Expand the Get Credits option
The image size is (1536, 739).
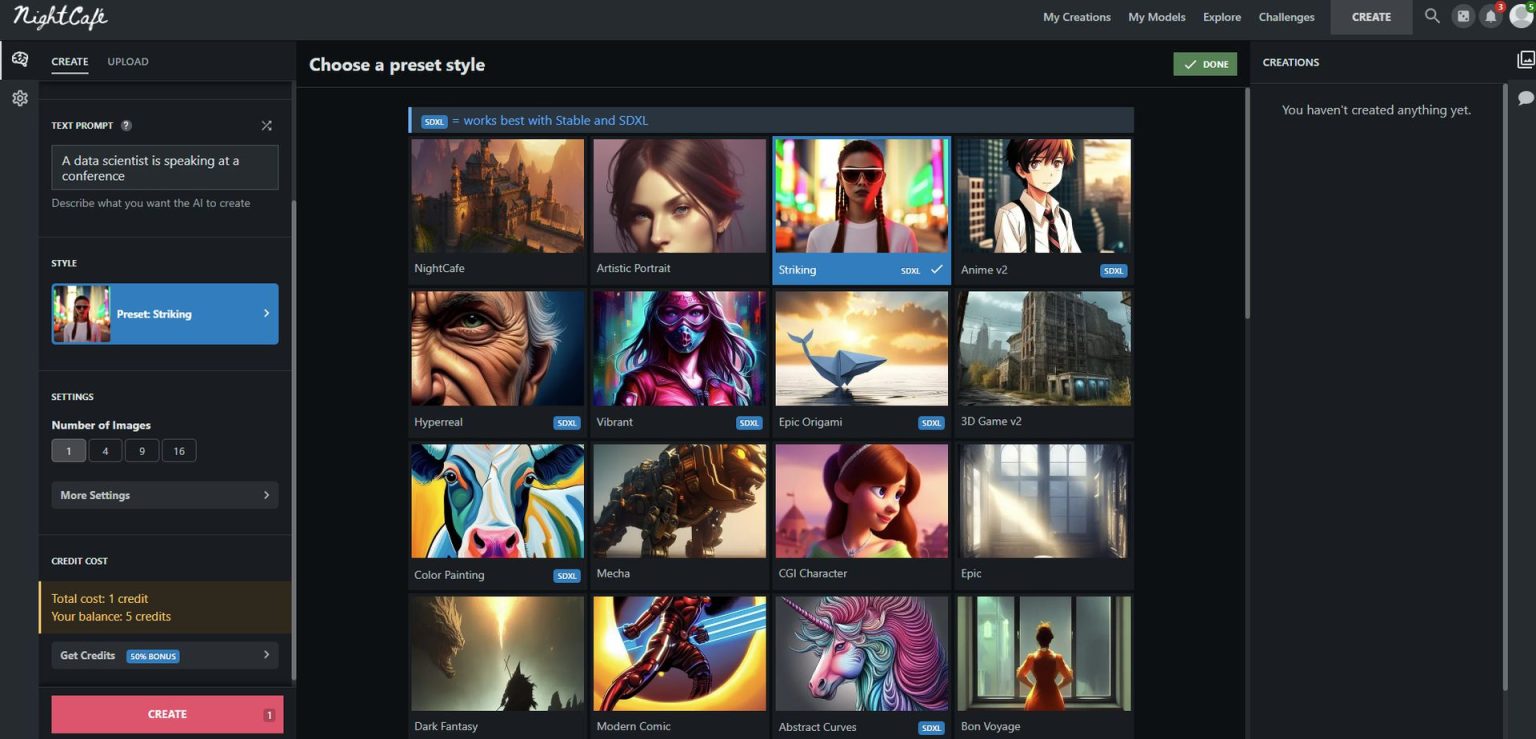(x=165, y=655)
